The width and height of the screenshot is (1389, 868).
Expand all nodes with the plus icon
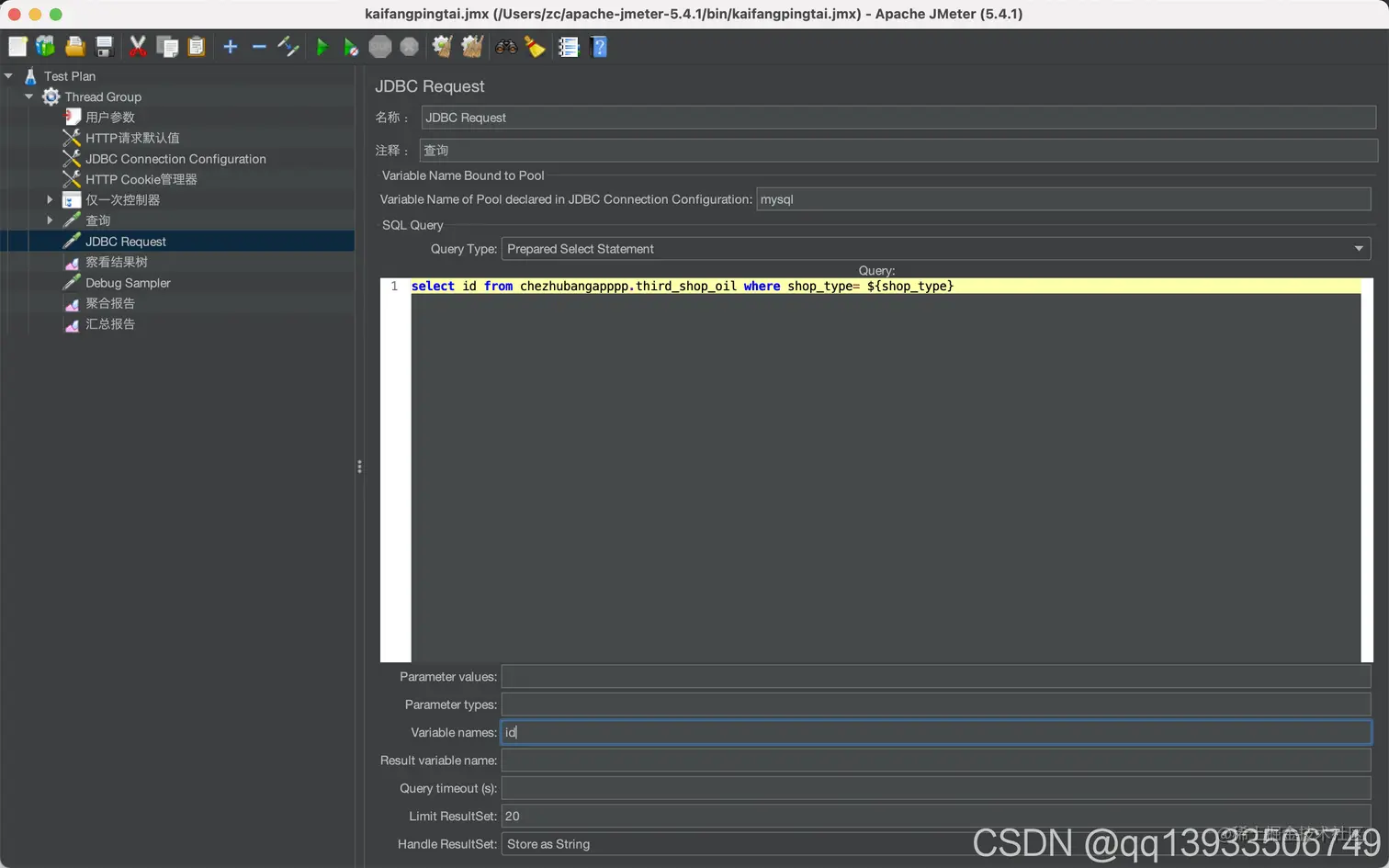click(231, 47)
